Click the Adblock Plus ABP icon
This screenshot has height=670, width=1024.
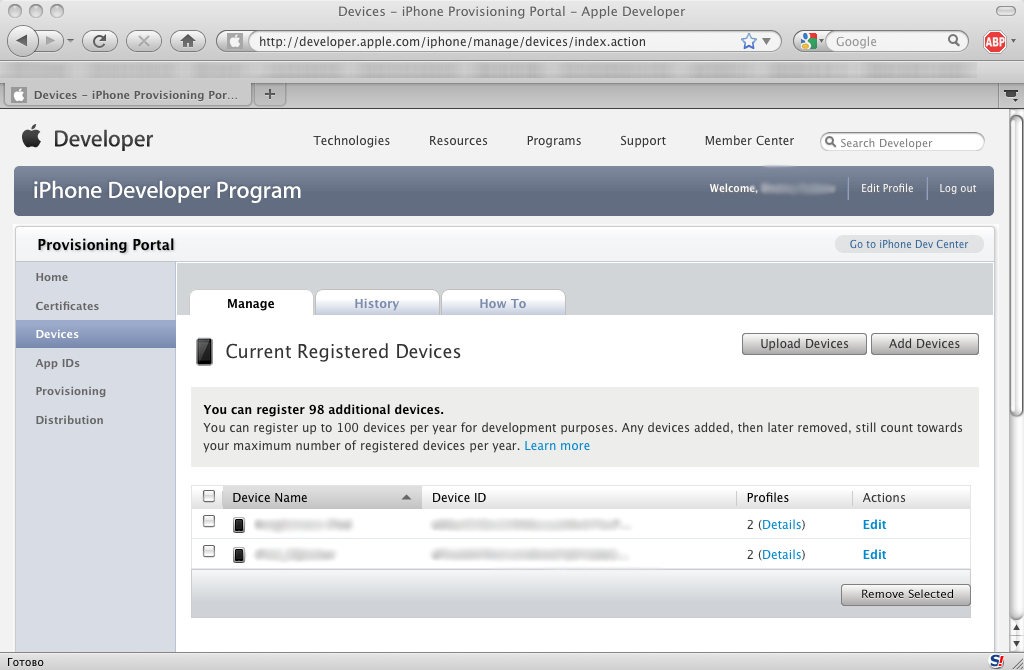995,42
